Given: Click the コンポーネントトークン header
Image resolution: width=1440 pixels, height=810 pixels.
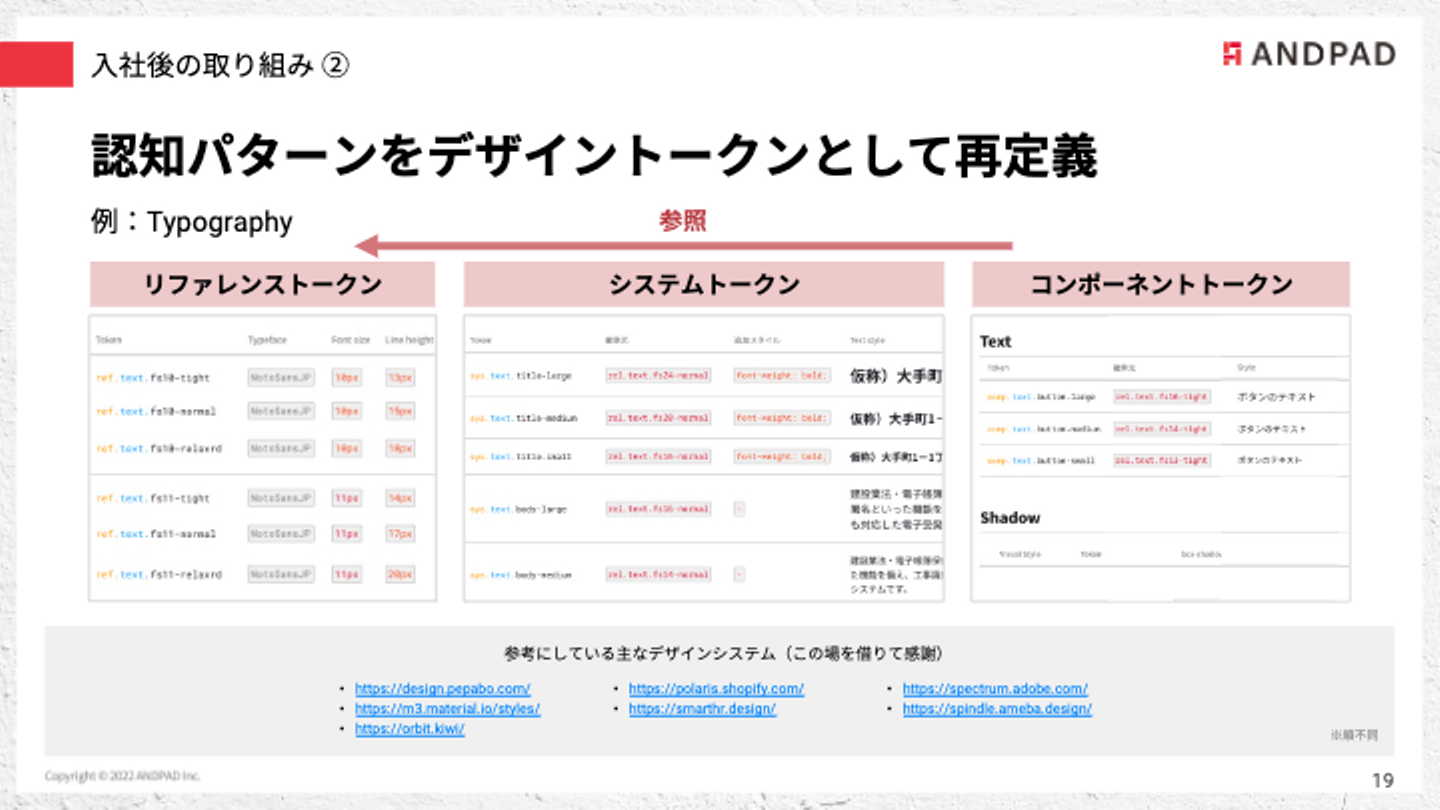Looking at the screenshot, I should (1161, 285).
